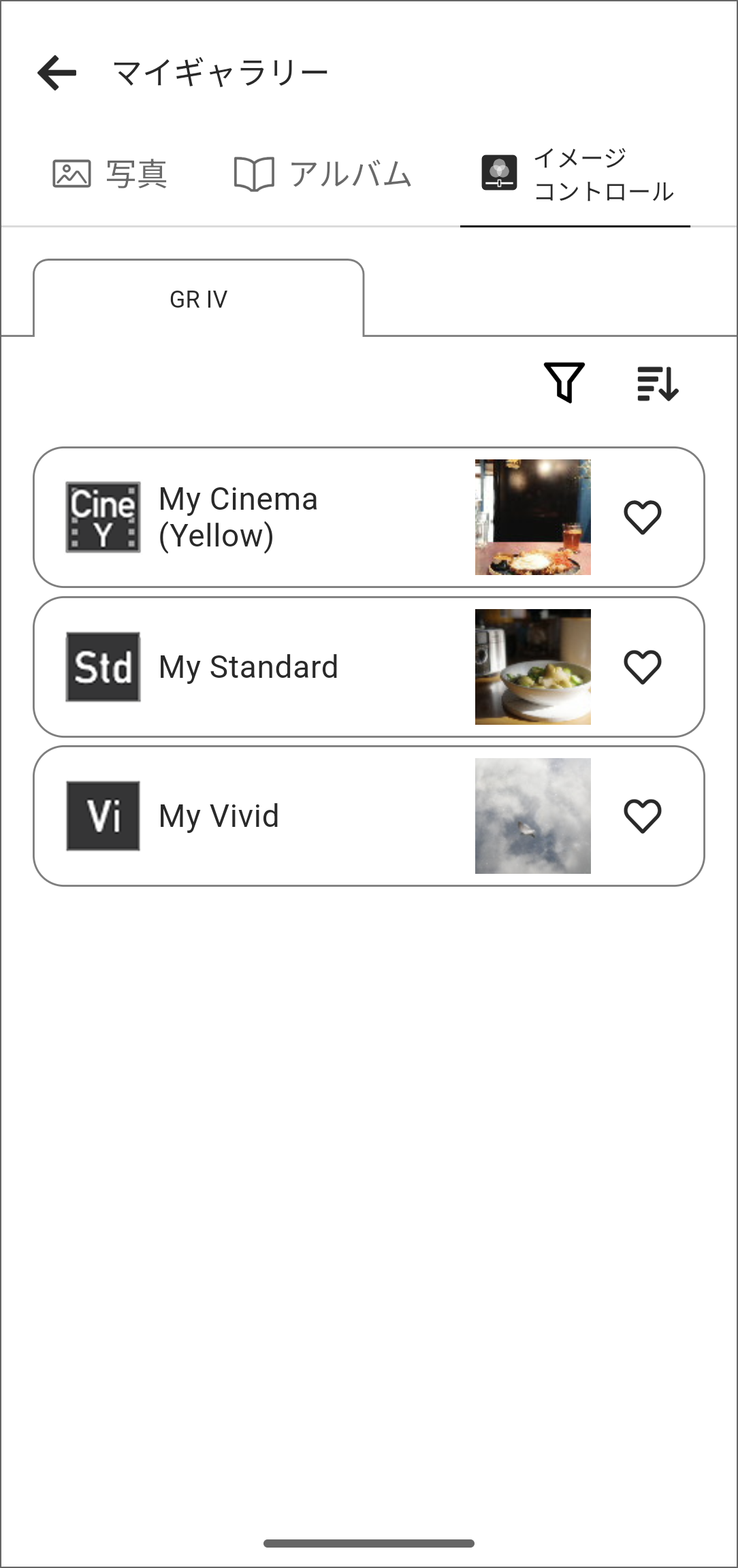Open the sort order icon

point(658,383)
